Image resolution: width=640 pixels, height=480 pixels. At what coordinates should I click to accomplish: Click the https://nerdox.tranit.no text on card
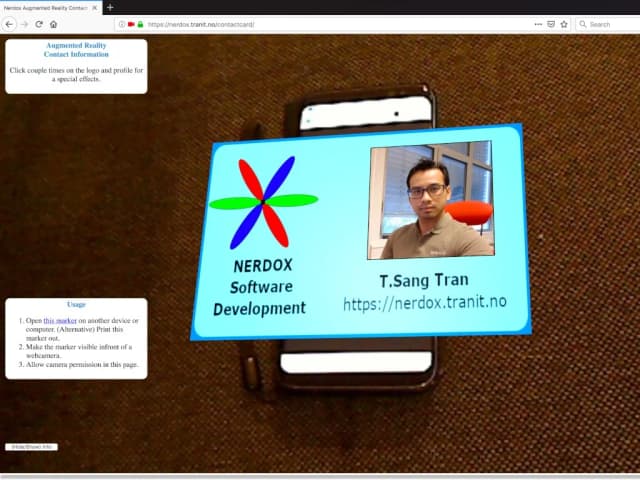click(x=425, y=303)
